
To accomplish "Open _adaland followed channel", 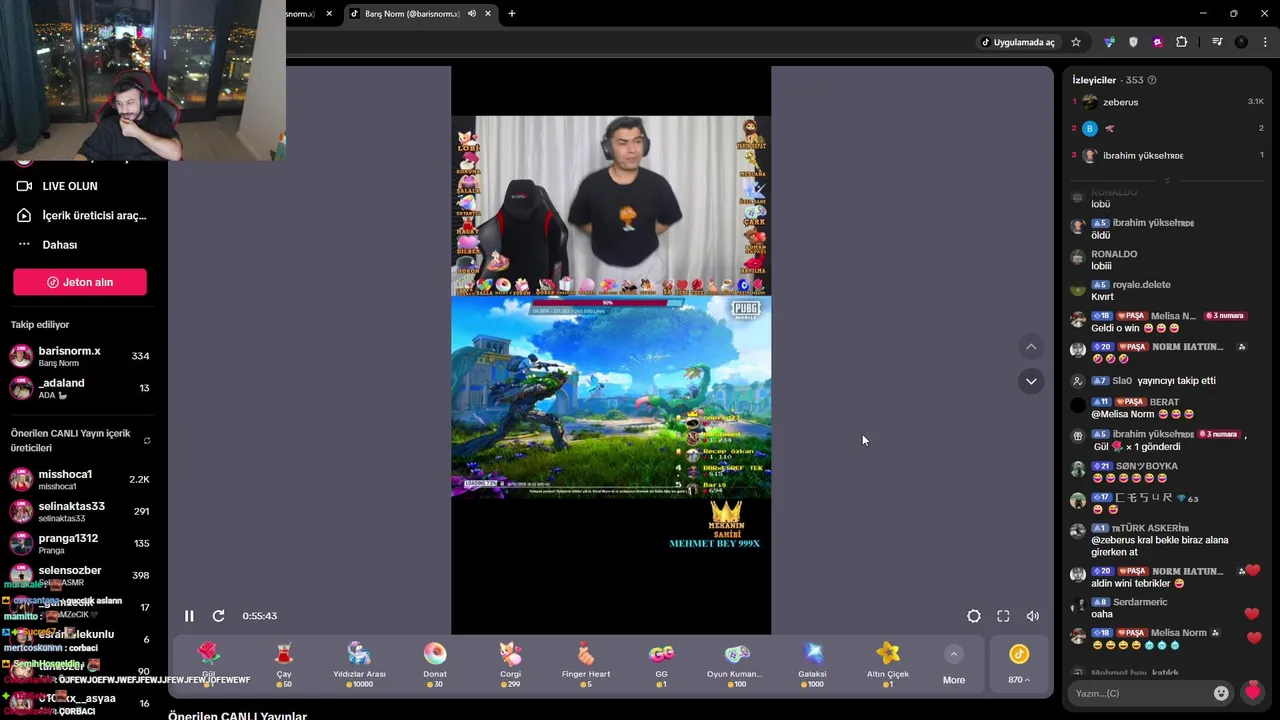I will pyautogui.click(x=80, y=388).
